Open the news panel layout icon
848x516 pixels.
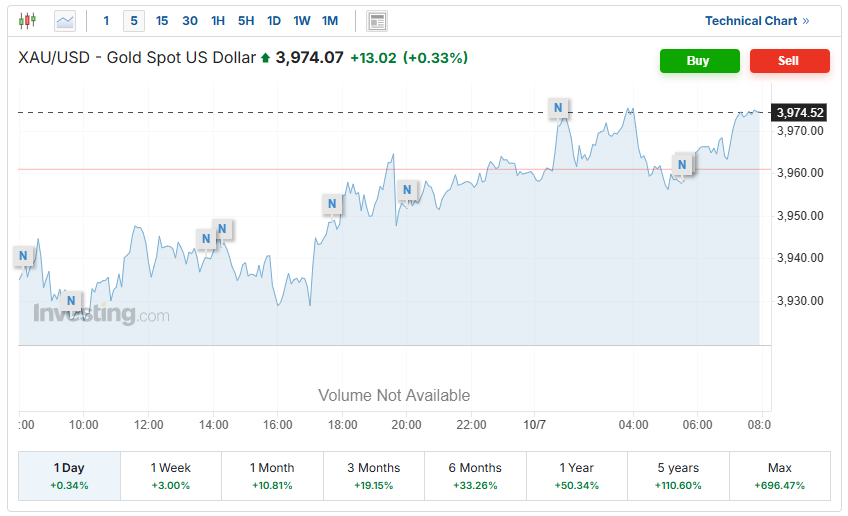coord(377,21)
